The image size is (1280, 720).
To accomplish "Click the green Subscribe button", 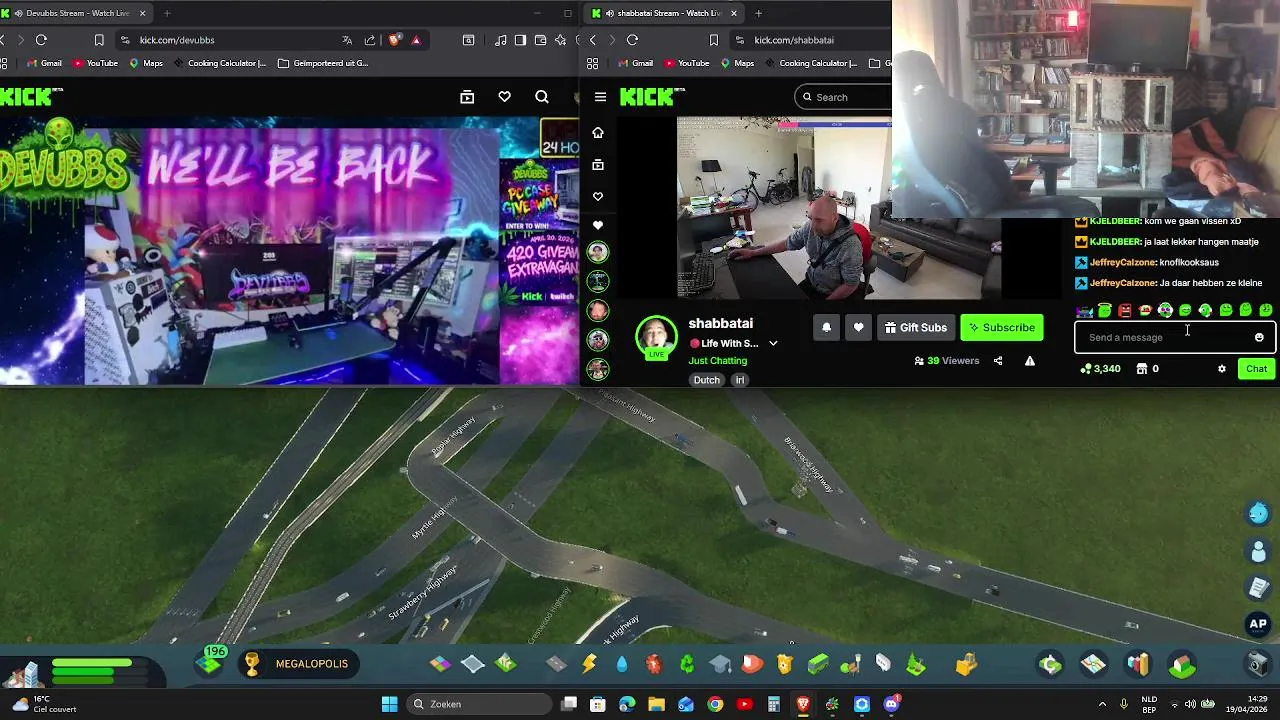I will coord(1002,327).
